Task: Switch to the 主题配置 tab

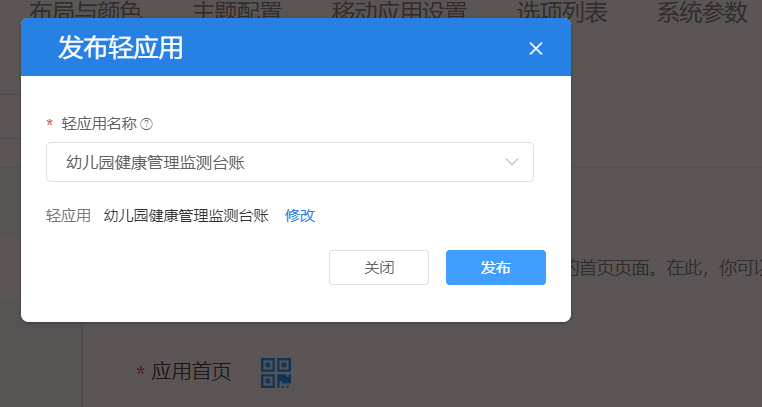Action: pos(237,10)
